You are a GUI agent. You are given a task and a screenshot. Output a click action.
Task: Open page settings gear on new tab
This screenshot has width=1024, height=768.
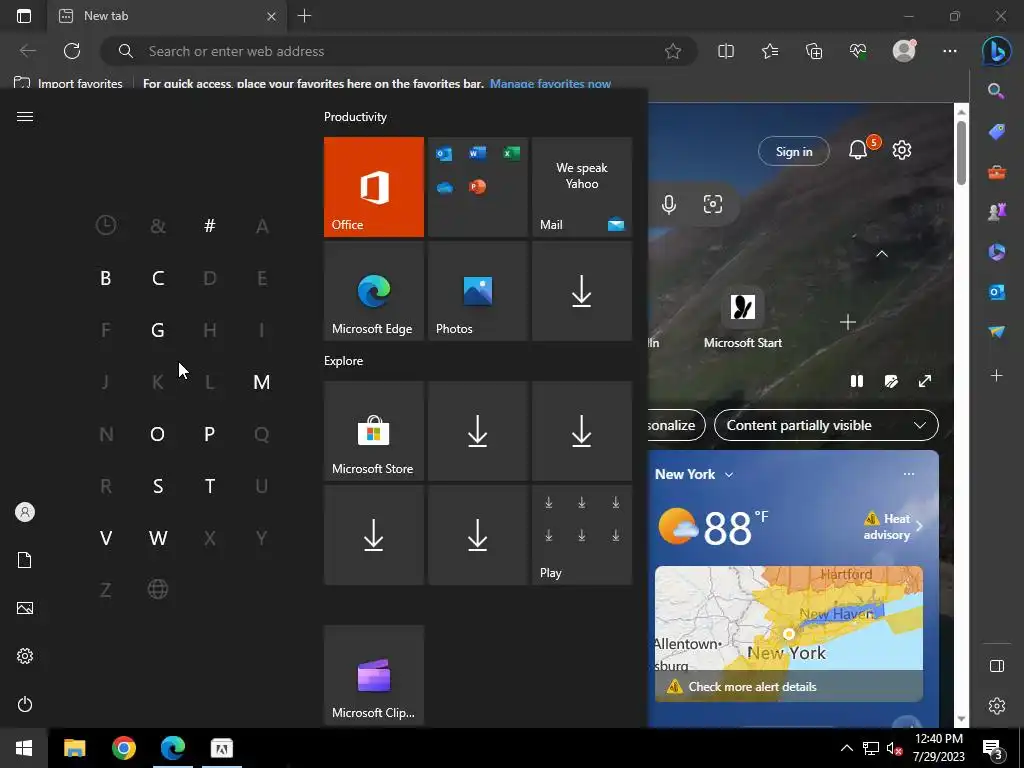(x=902, y=151)
